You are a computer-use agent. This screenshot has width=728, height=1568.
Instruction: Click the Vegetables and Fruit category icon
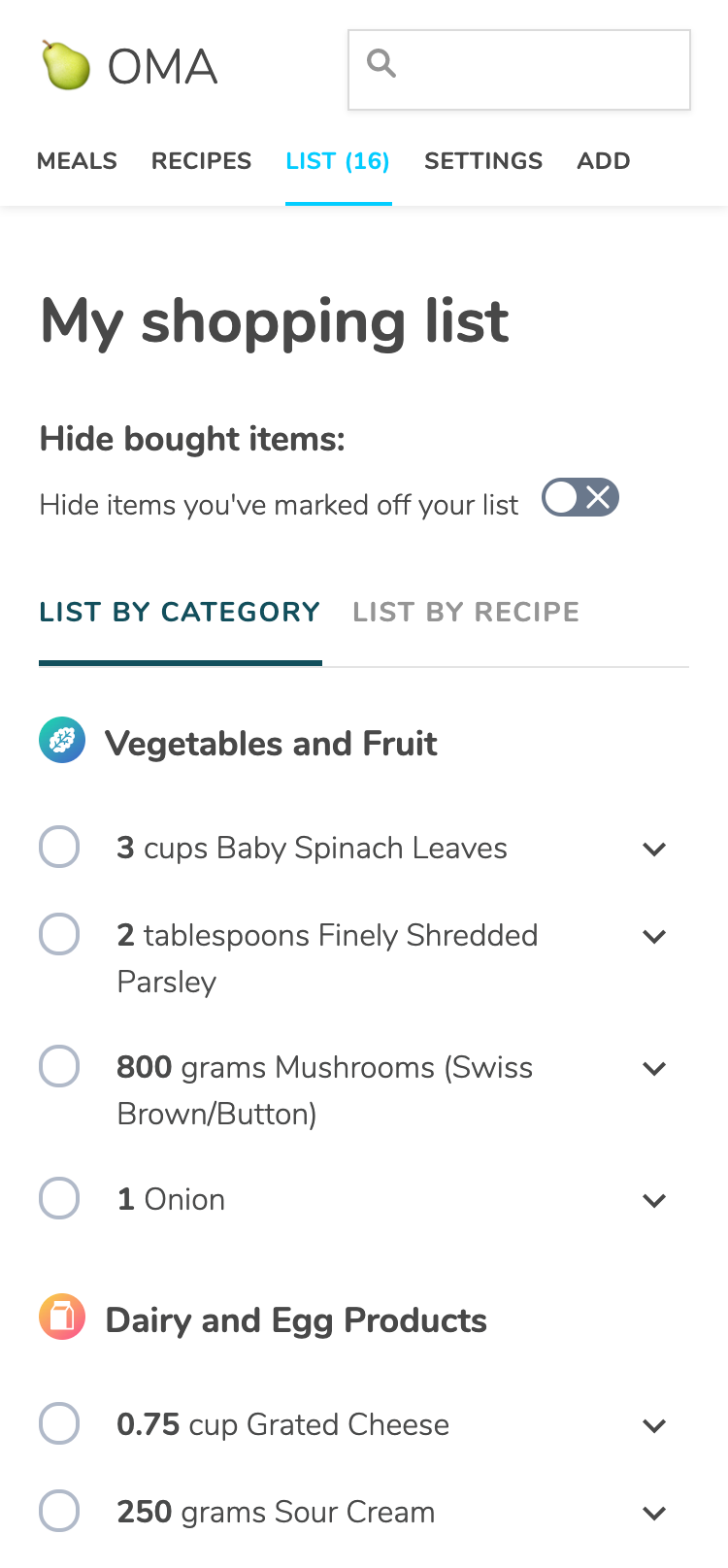[62, 742]
